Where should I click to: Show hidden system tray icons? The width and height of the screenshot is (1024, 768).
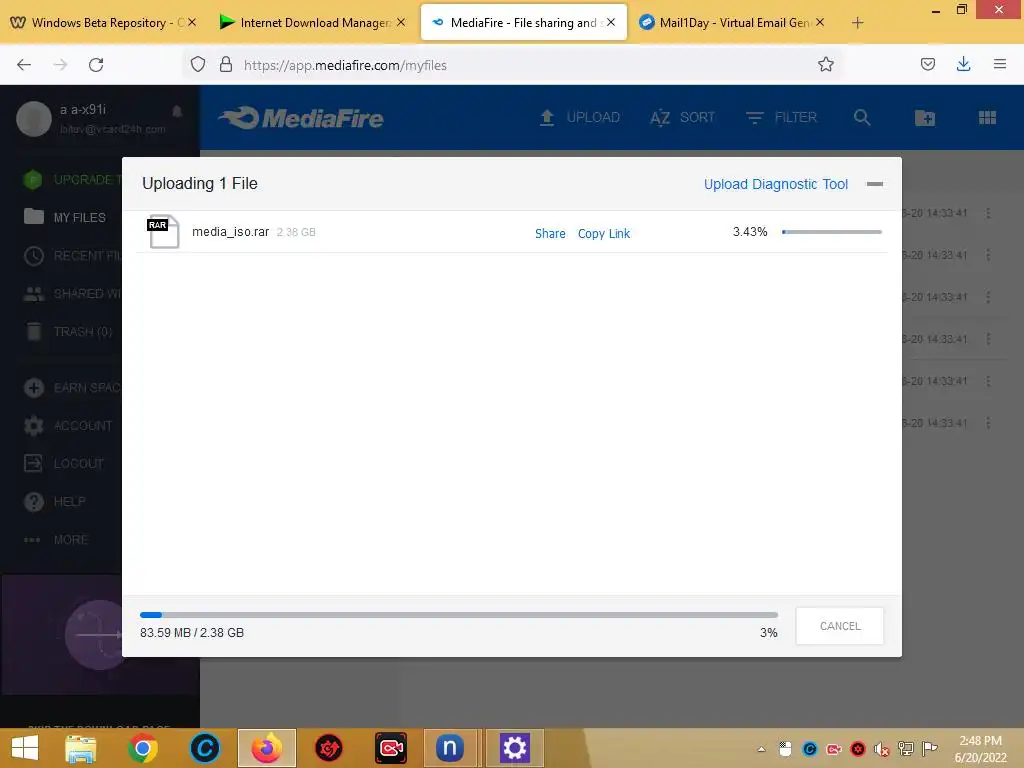pyautogui.click(x=761, y=750)
